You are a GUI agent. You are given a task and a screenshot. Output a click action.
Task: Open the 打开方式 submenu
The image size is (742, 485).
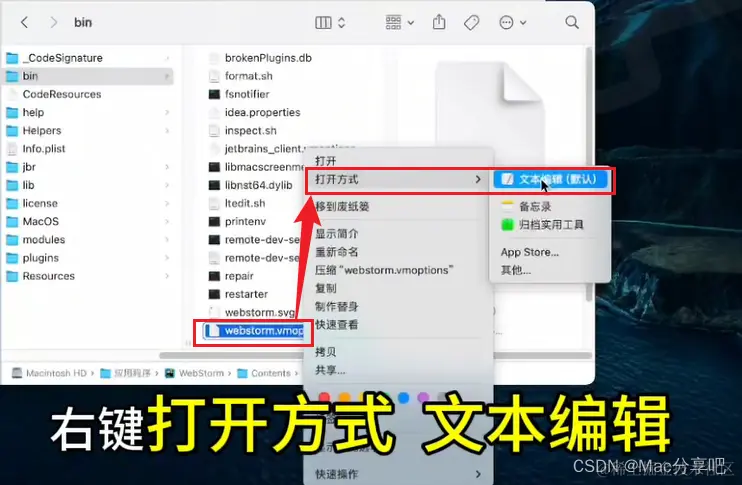398,179
